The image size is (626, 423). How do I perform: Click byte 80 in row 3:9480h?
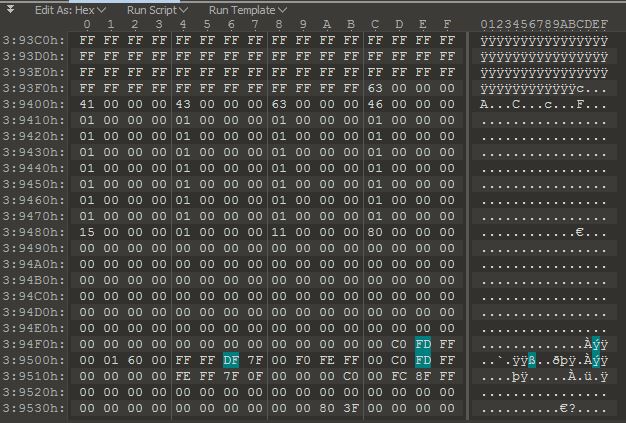375,232
